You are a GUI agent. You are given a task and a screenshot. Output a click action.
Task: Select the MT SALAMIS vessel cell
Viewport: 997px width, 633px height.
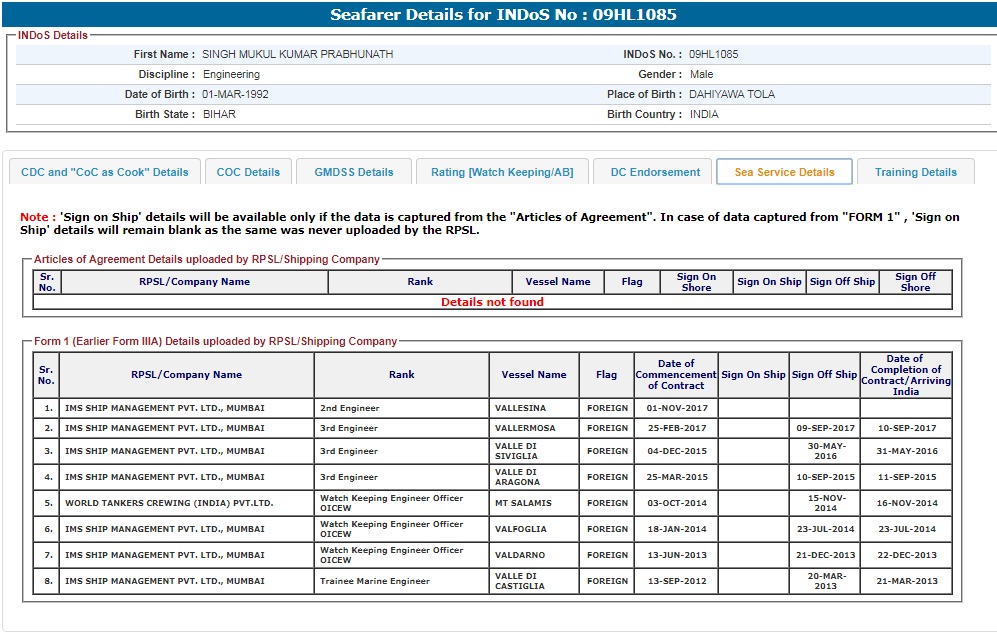coord(523,503)
